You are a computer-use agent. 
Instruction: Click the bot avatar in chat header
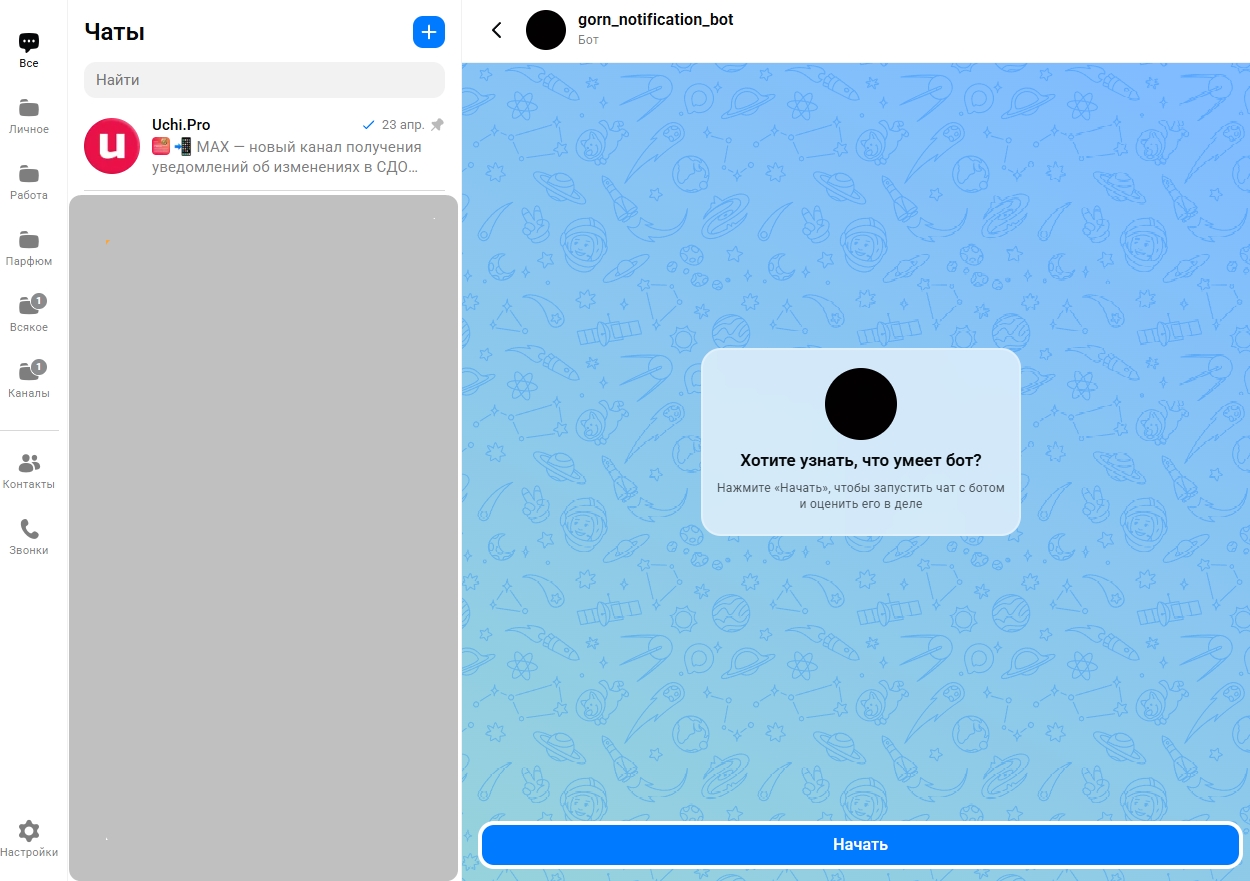point(546,30)
